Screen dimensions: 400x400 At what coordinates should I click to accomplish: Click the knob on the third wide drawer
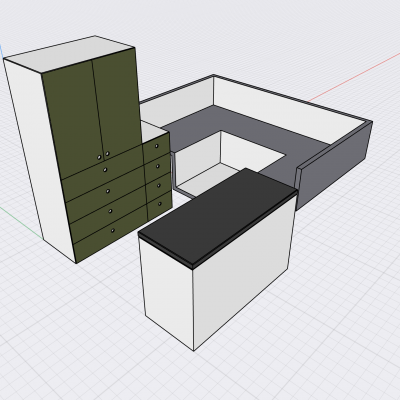[110, 211]
